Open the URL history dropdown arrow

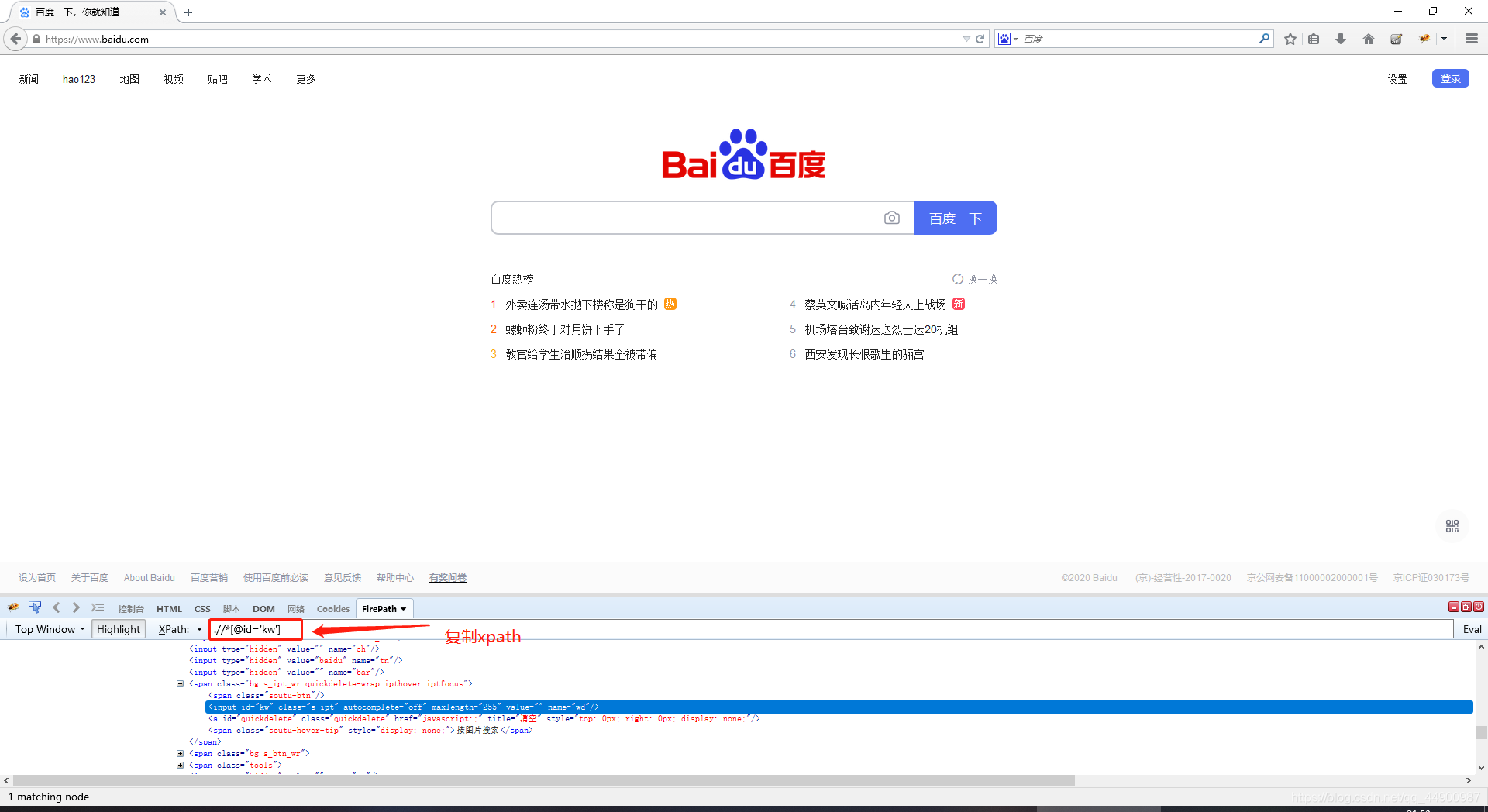coord(966,39)
